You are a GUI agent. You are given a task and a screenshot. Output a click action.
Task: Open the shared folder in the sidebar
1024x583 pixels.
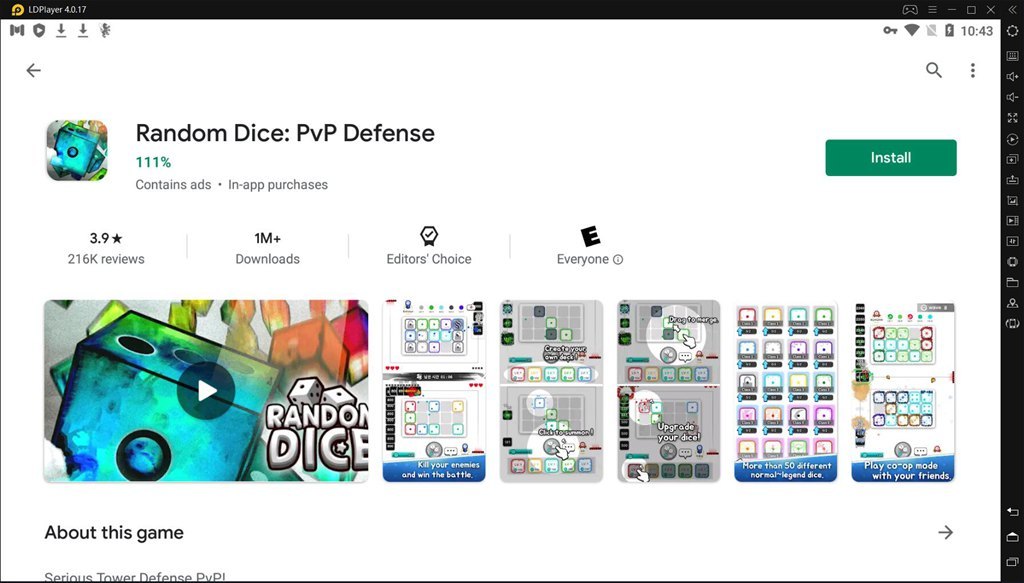1012,282
